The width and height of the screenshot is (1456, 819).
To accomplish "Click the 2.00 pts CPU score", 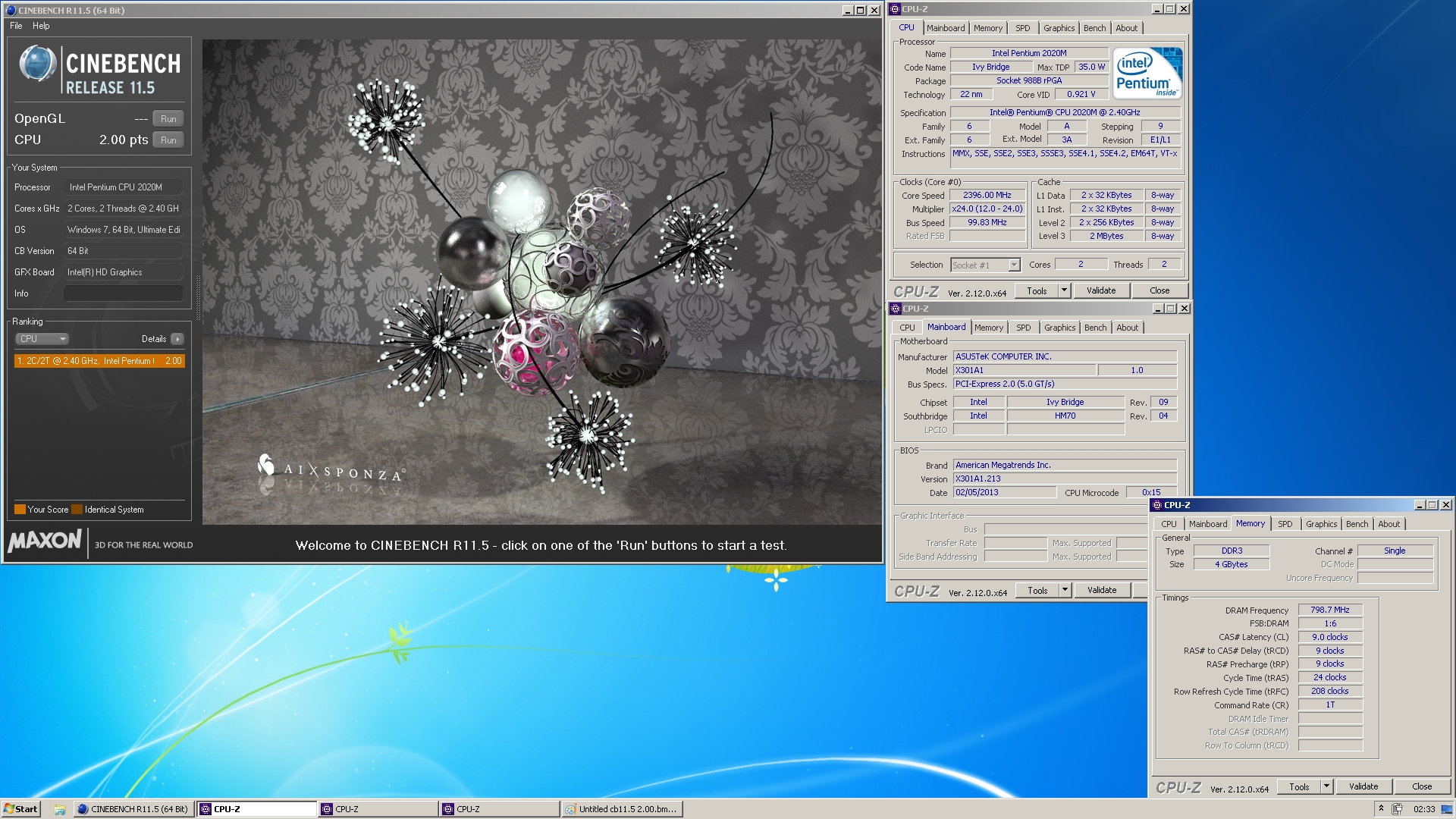I will [x=124, y=140].
